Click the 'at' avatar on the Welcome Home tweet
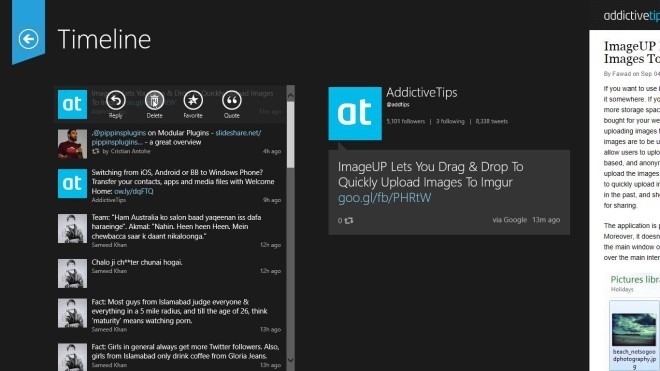 coord(72,183)
